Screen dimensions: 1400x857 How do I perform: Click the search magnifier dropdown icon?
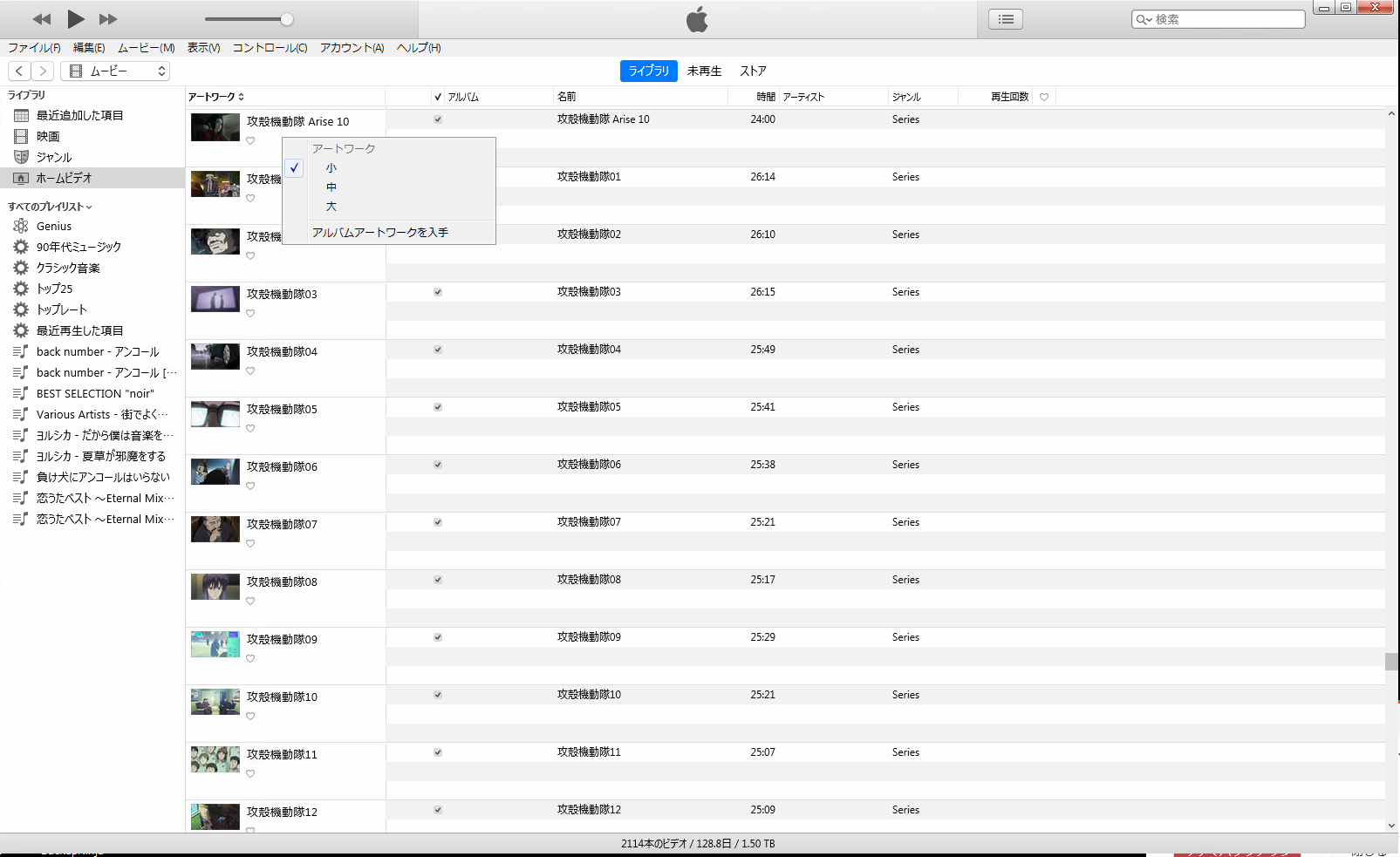click(1144, 19)
